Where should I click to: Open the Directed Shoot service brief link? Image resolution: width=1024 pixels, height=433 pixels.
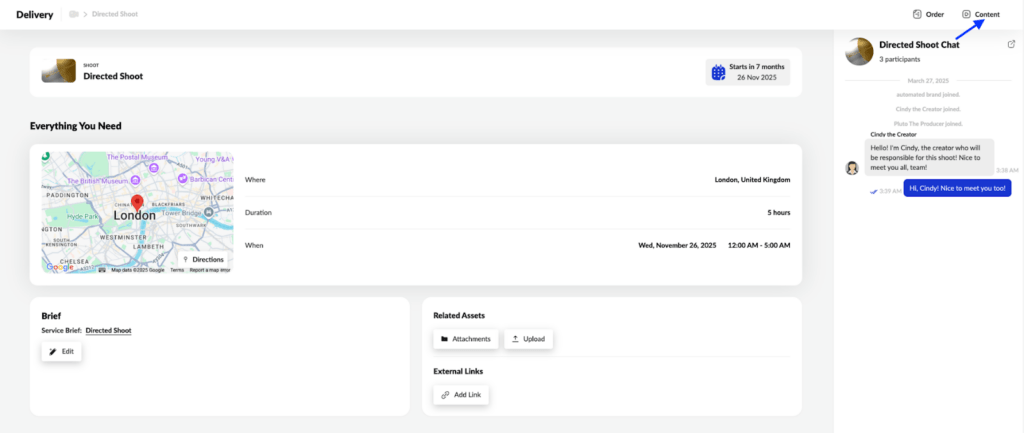108,330
